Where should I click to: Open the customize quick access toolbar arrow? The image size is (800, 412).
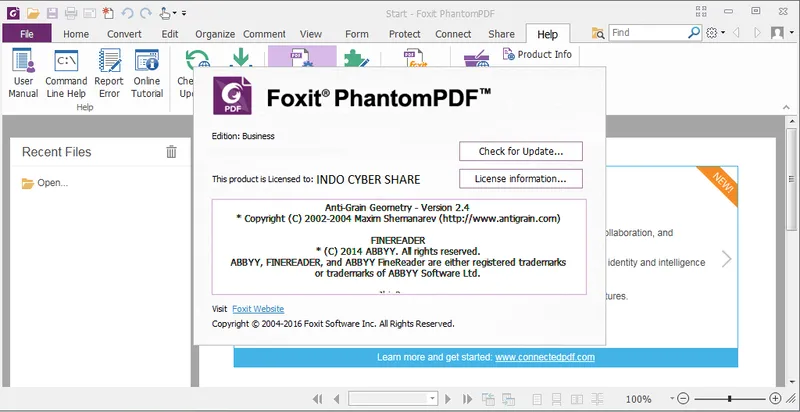pyautogui.click(x=184, y=13)
